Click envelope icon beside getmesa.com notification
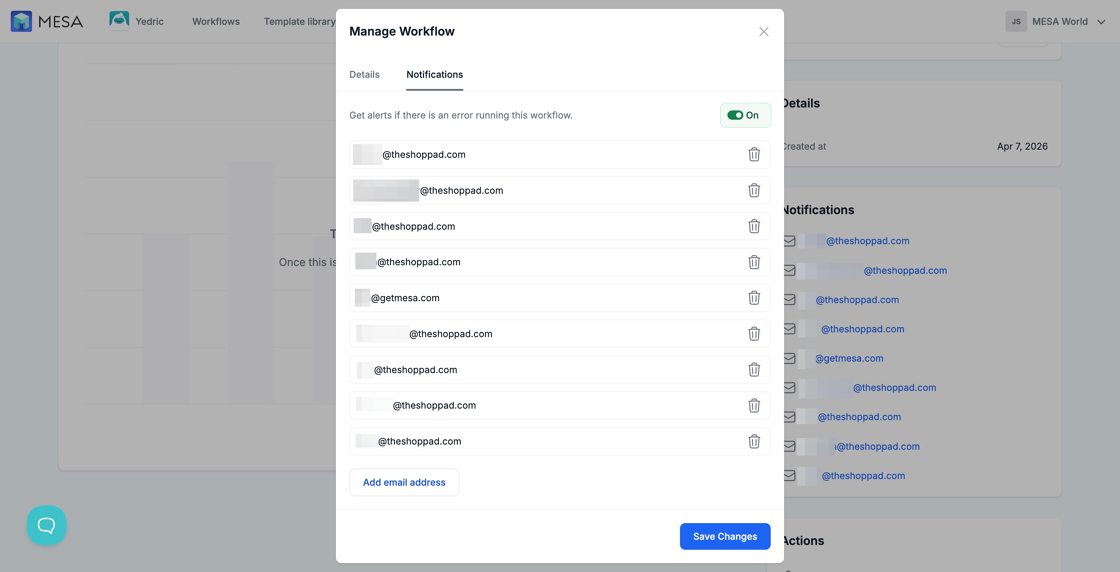The height and width of the screenshot is (572, 1120). [x=790, y=358]
